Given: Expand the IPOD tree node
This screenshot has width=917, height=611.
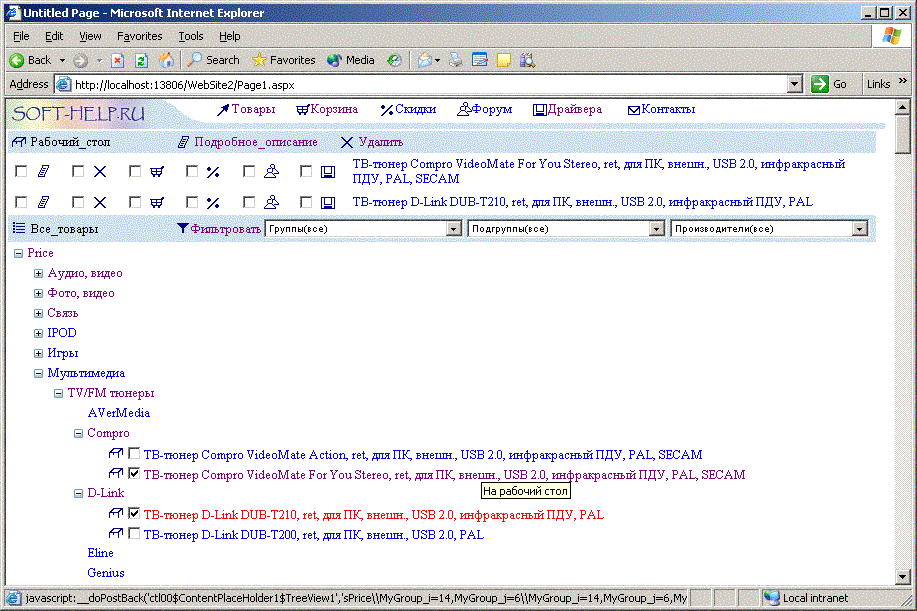Looking at the screenshot, I should 38,333.
